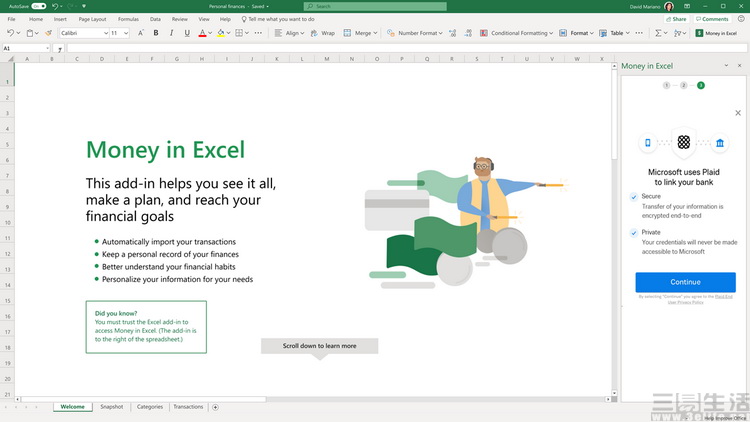The height and width of the screenshot is (422, 750).
Task: Close the Money in Excel task pane
Action: pyautogui.click(x=739, y=66)
